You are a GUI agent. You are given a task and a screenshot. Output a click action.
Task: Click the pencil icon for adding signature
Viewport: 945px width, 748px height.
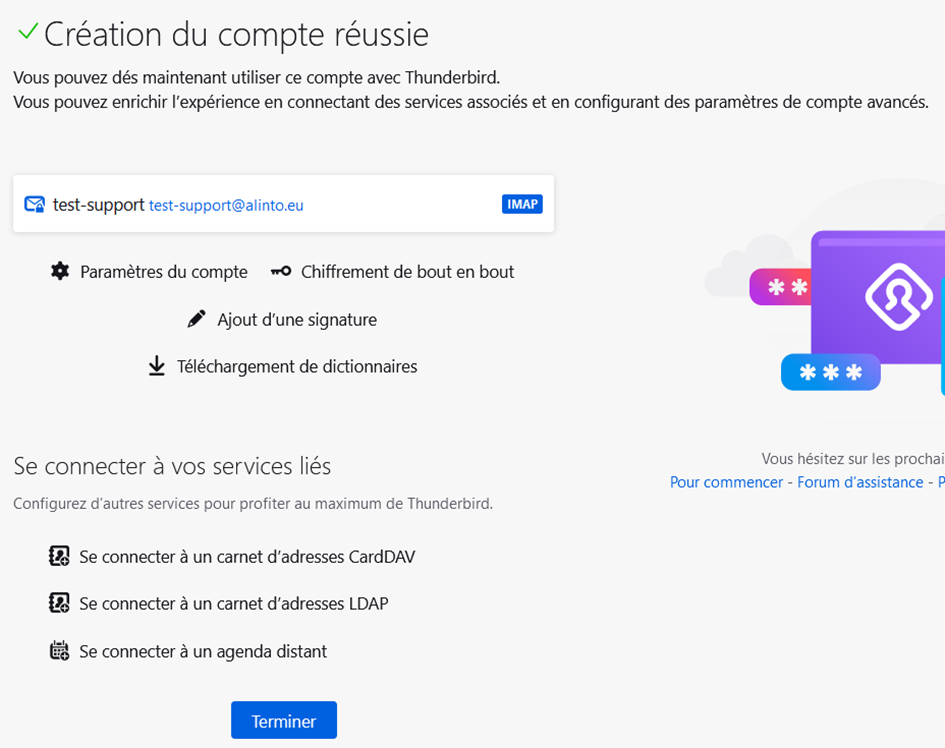[197, 319]
